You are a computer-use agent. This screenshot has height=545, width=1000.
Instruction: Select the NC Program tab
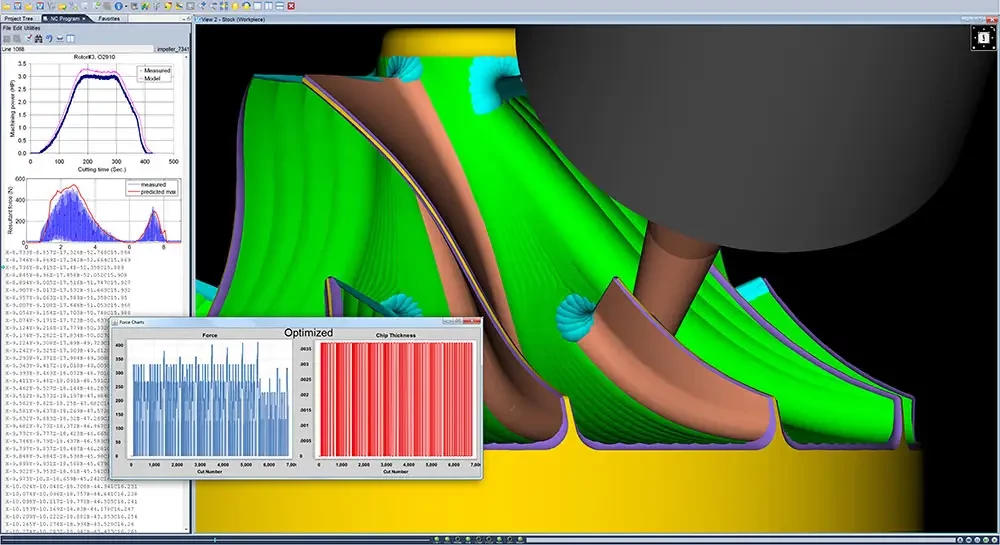click(64, 18)
